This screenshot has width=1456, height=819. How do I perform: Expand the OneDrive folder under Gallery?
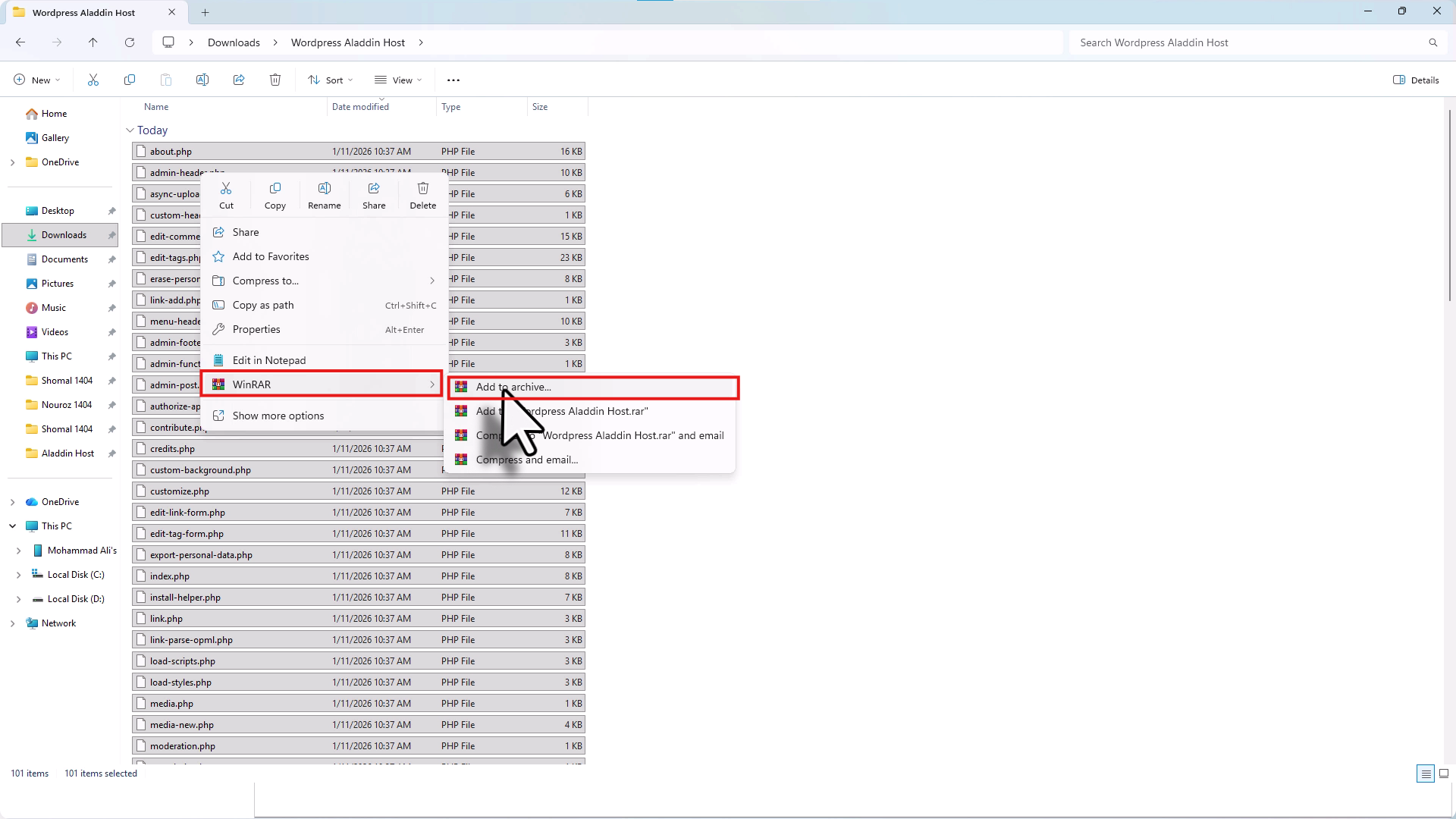(x=12, y=162)
